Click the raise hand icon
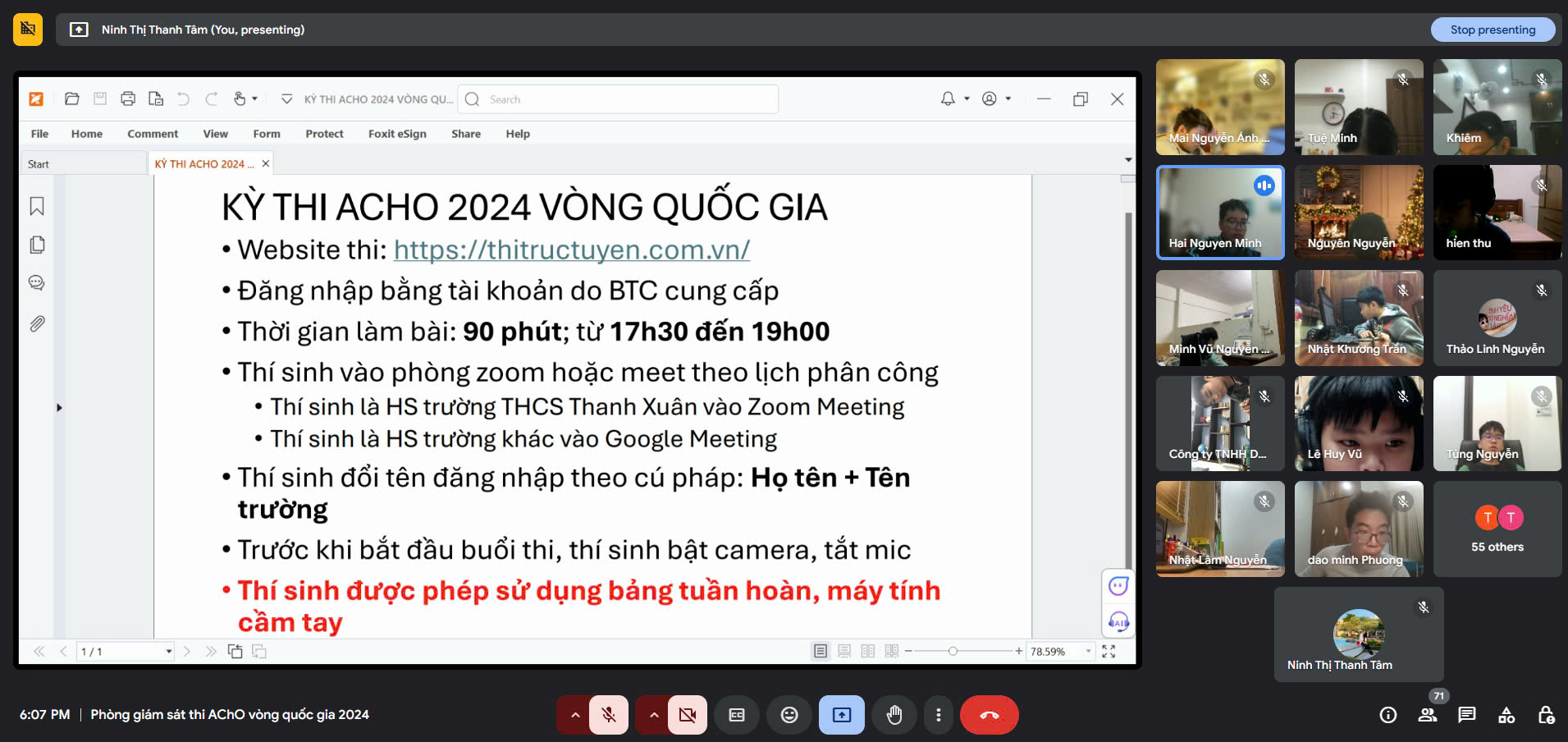 tap(894, 715)
